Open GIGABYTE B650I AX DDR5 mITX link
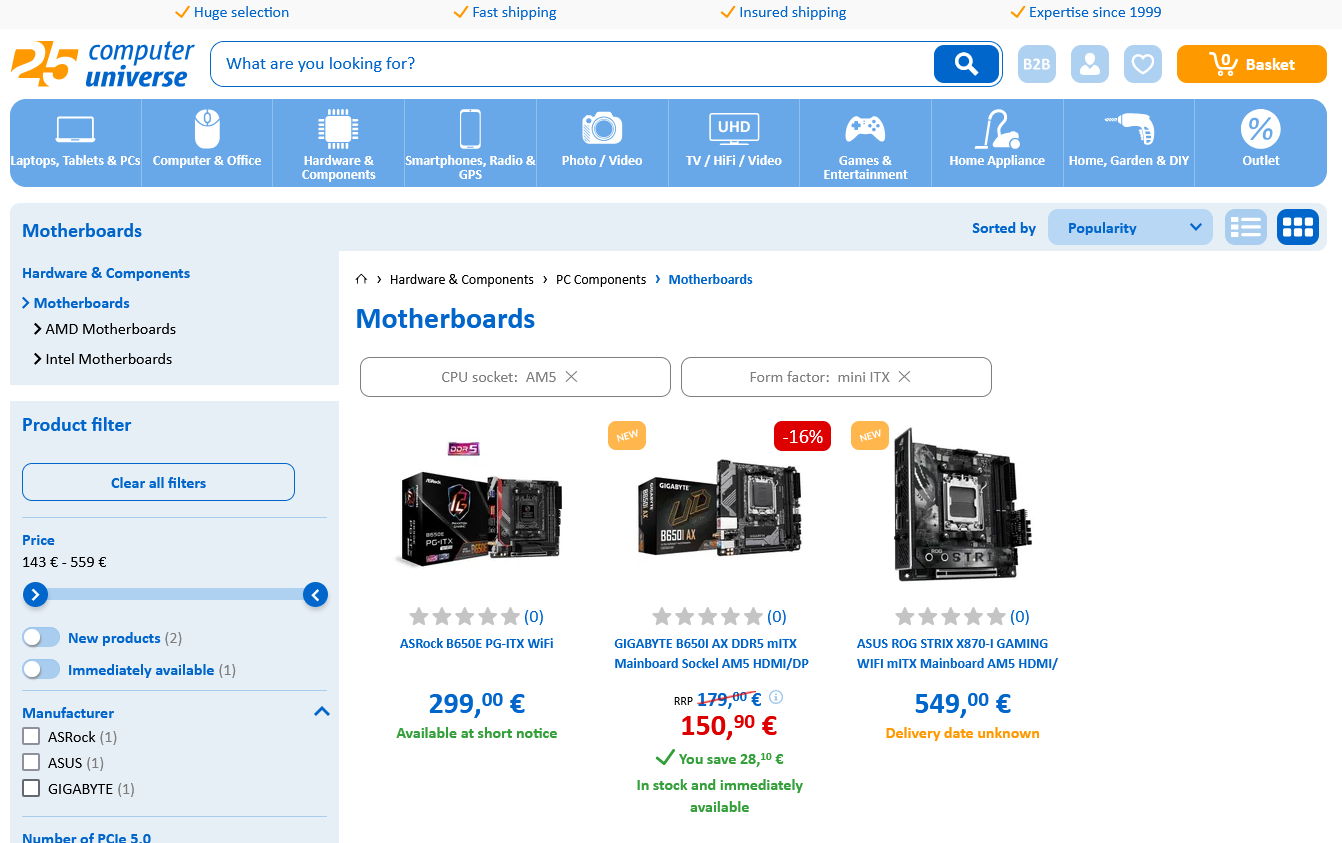 coord(712,653)
